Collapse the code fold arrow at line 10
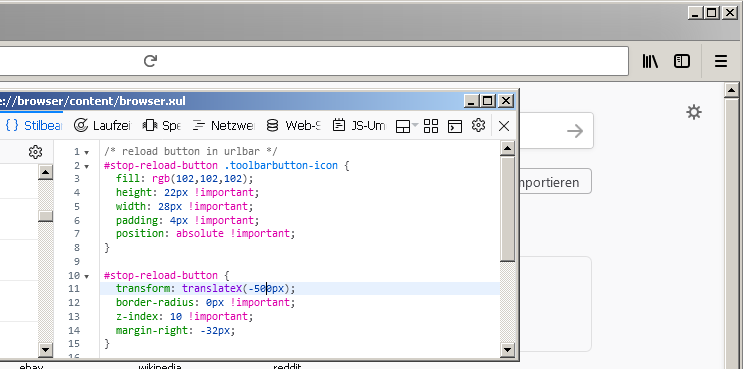 pos(87,276)
